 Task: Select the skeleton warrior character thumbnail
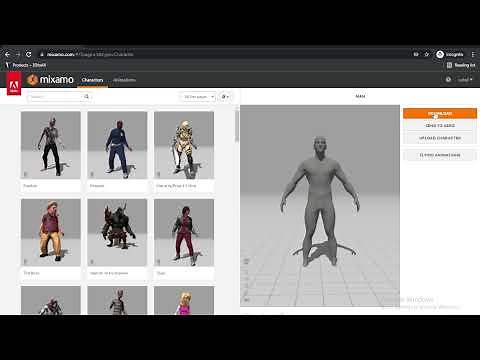[184, 145]
